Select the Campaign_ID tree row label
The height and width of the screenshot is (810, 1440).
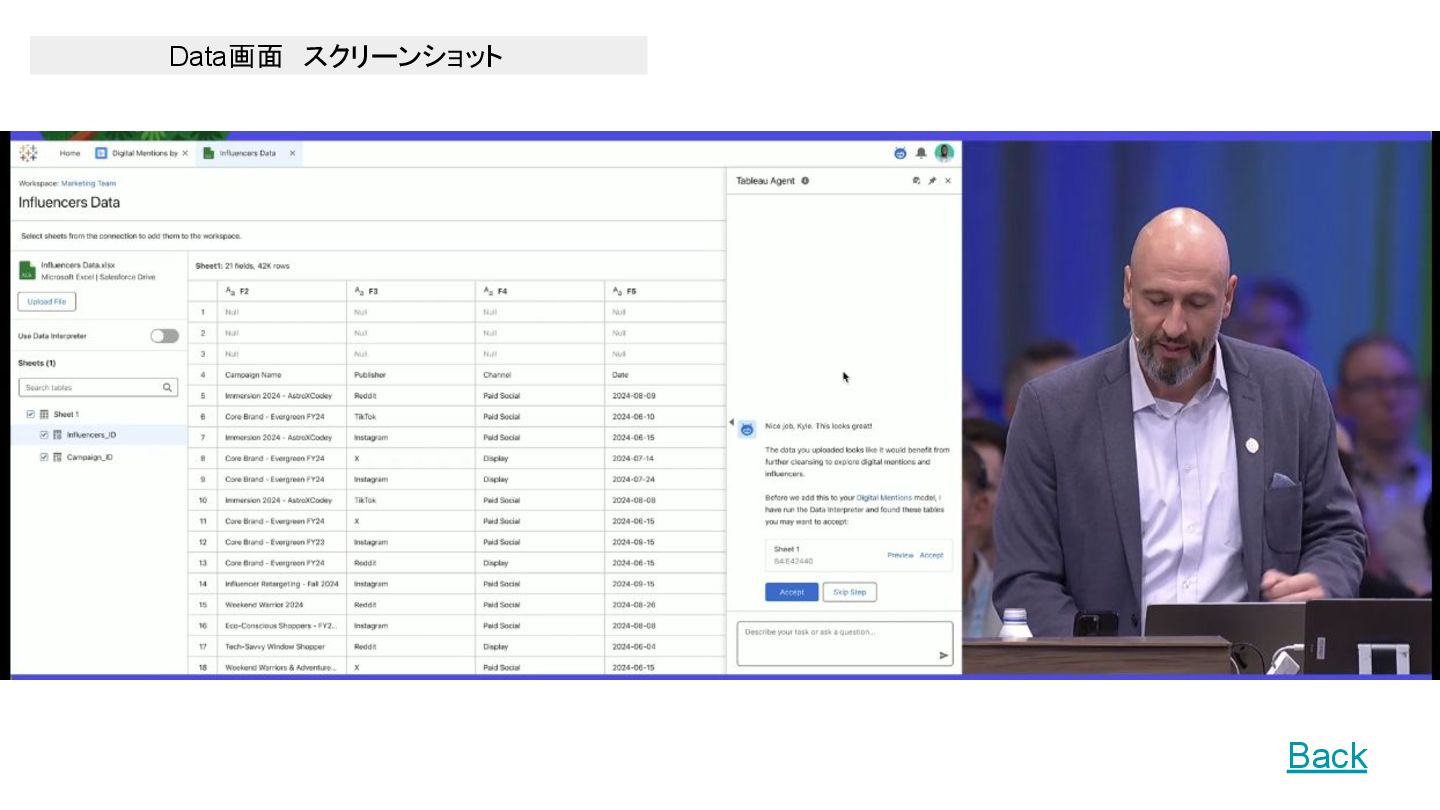pos(89,457)
